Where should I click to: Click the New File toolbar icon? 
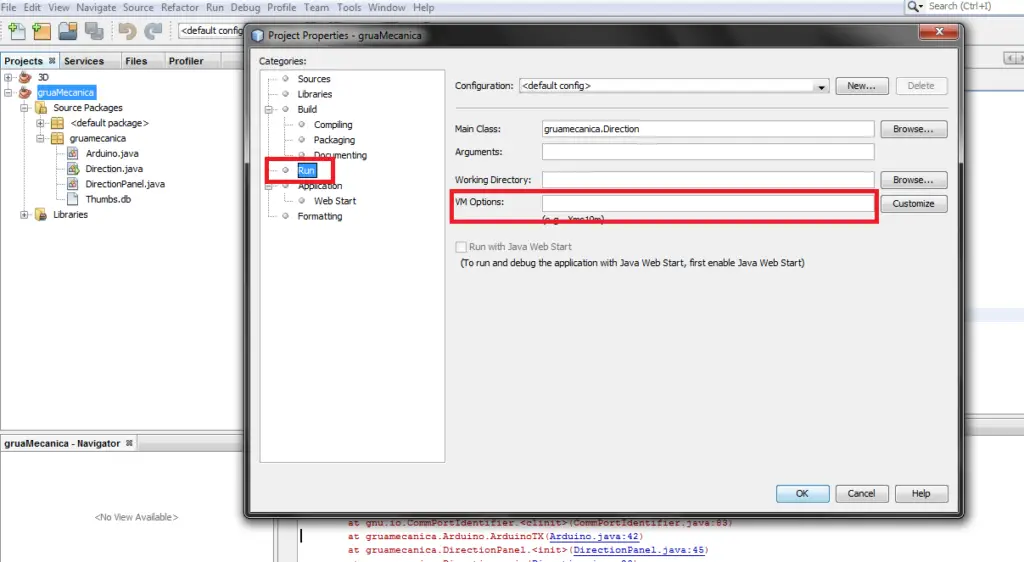[15, 31]
